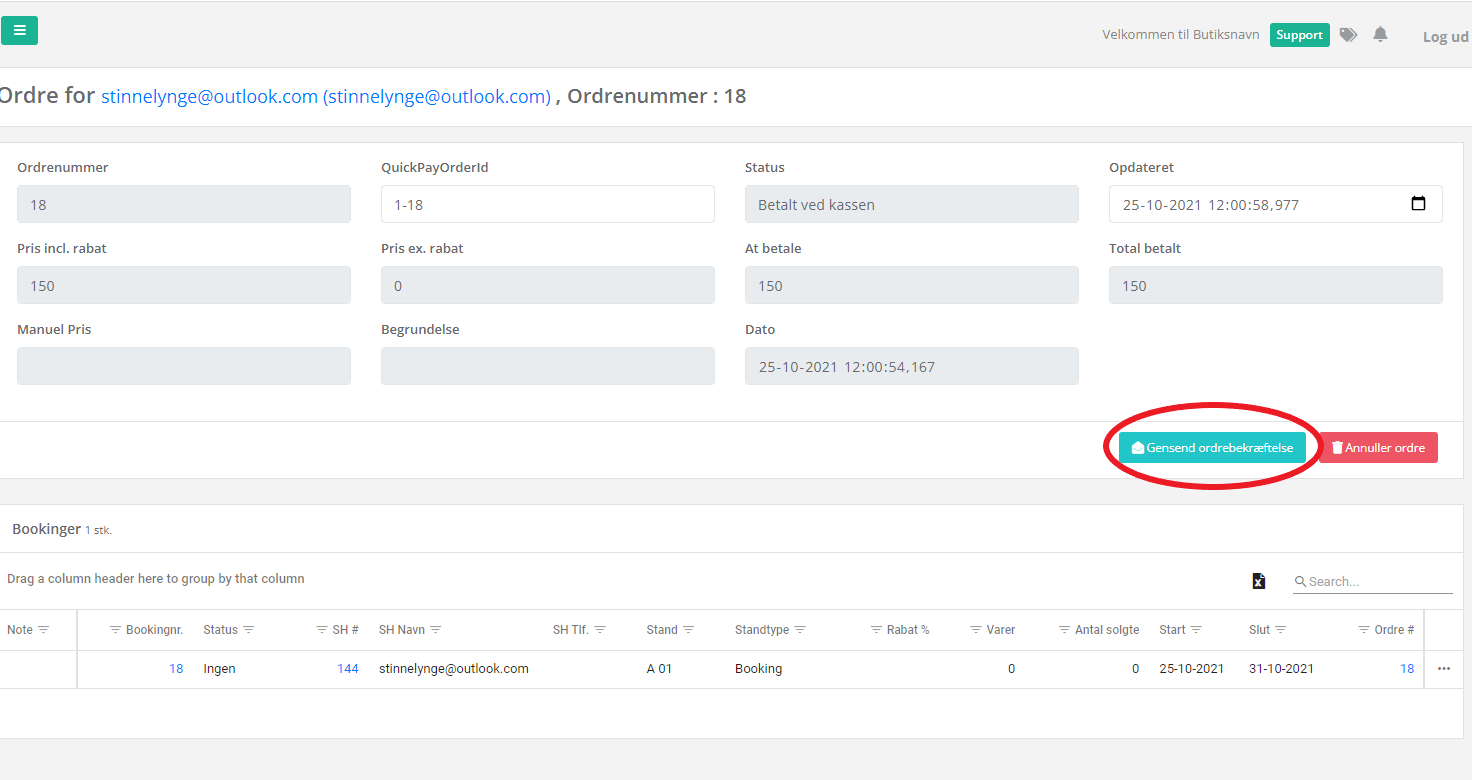This screenshot has height=780, width=1472.
Task: Click the Annuller ordre button
Action: [1378, 448]
